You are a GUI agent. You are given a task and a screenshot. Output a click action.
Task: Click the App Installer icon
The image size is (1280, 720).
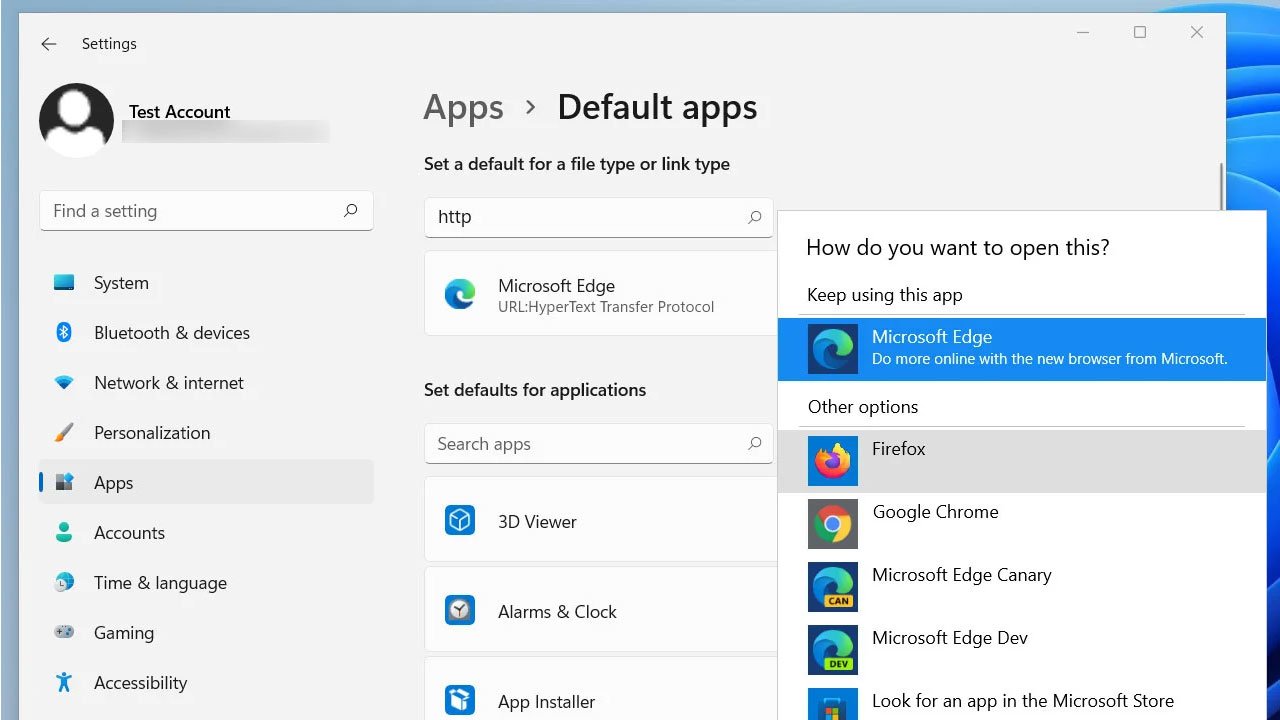460,700
